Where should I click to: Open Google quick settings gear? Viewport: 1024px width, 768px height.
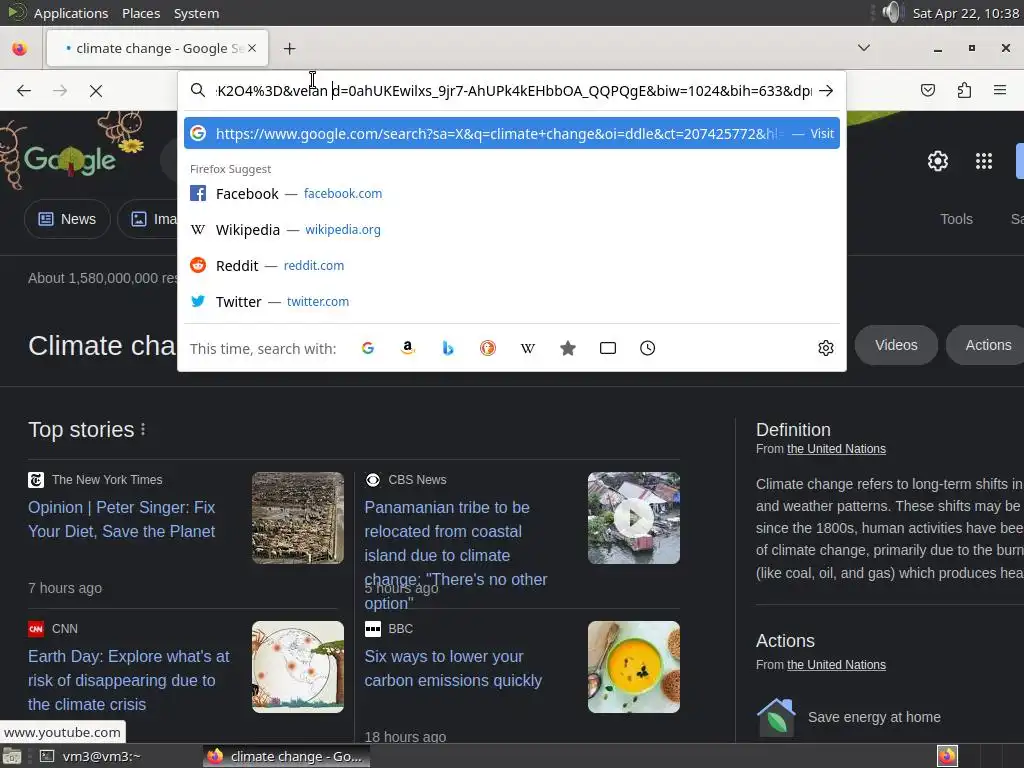tap(938, 161)
